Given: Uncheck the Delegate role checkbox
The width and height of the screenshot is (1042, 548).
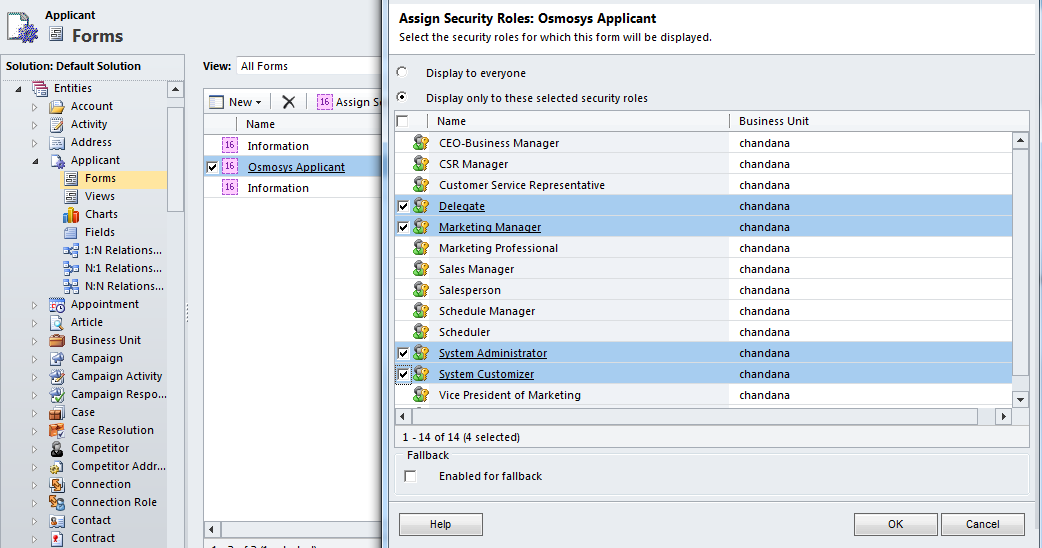Looking at the screenshot, I should point(403,206).
